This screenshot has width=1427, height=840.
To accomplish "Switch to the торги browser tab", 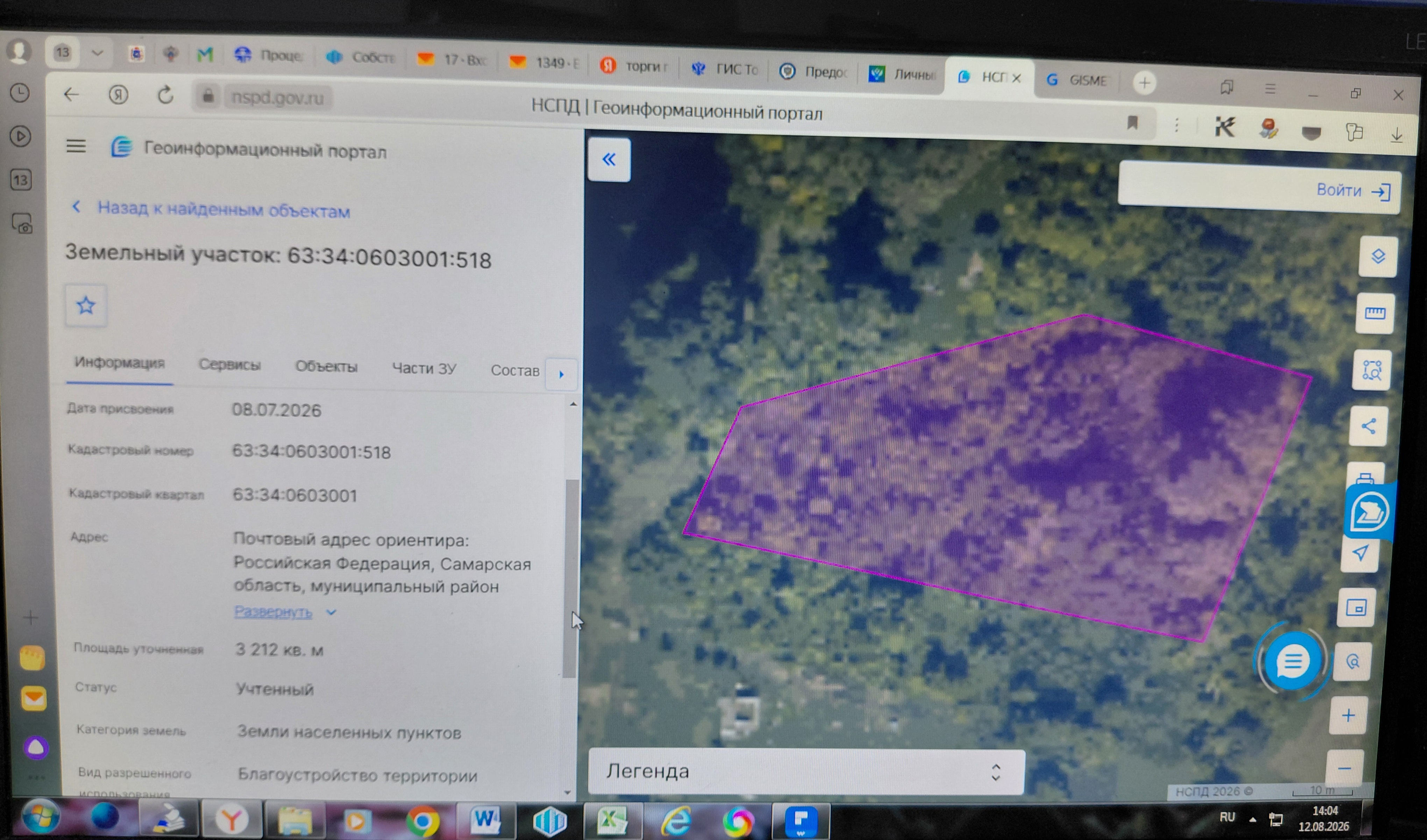I will tap(634, 66).
